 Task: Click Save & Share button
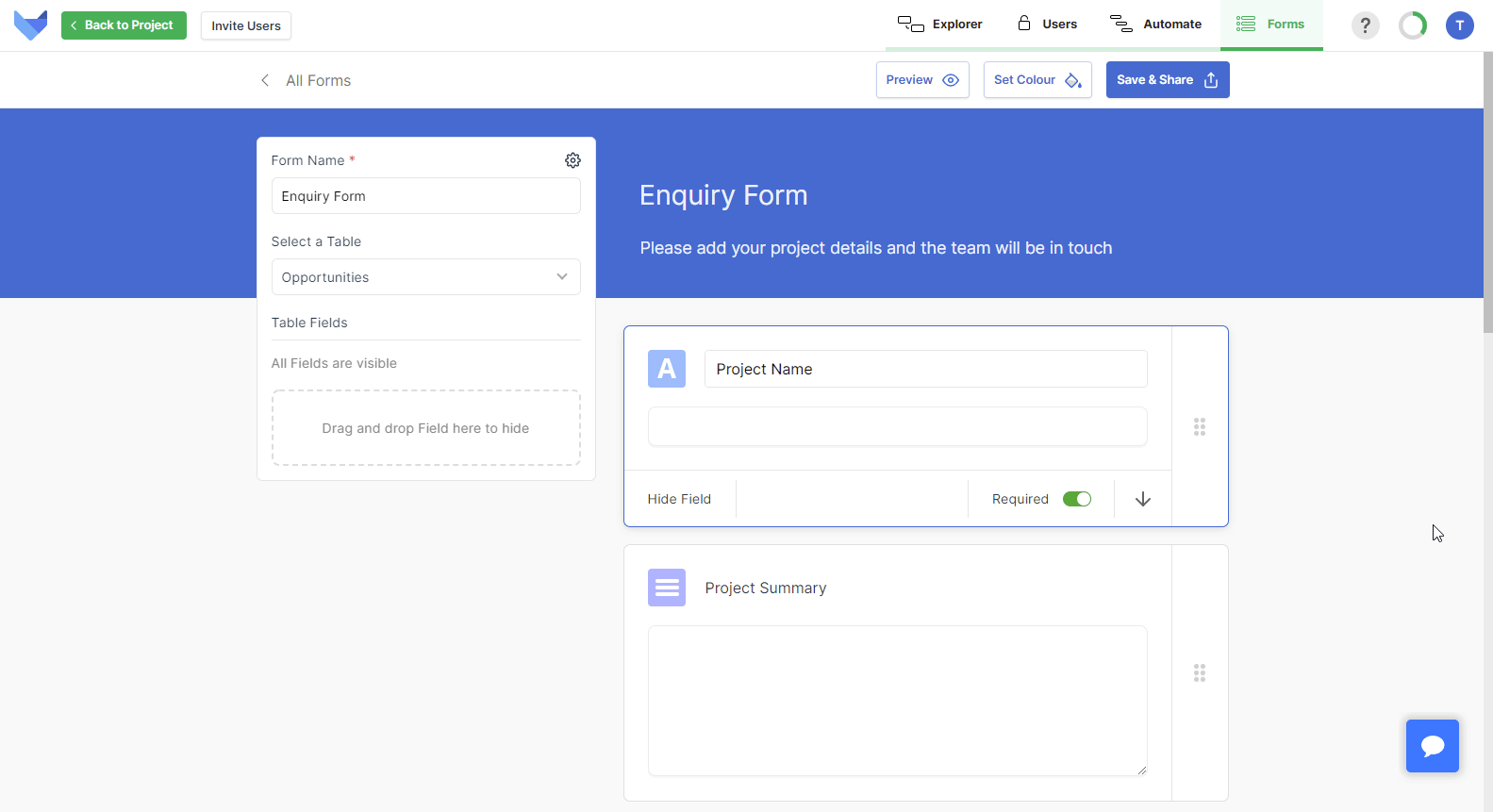(1168, 80)
